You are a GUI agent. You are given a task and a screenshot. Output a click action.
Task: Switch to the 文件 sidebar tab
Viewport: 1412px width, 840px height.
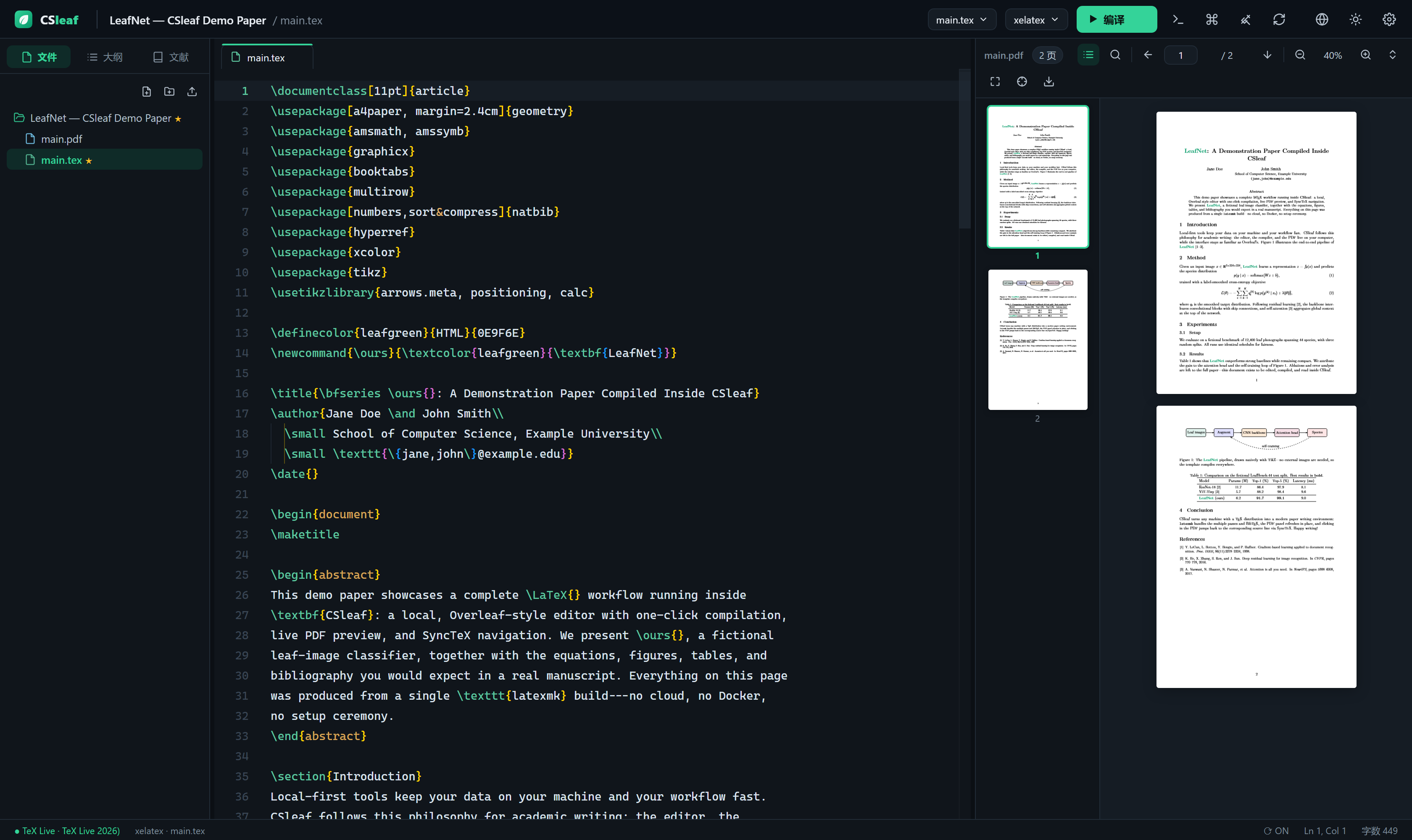pyautogui.click(x=39, y=57)
